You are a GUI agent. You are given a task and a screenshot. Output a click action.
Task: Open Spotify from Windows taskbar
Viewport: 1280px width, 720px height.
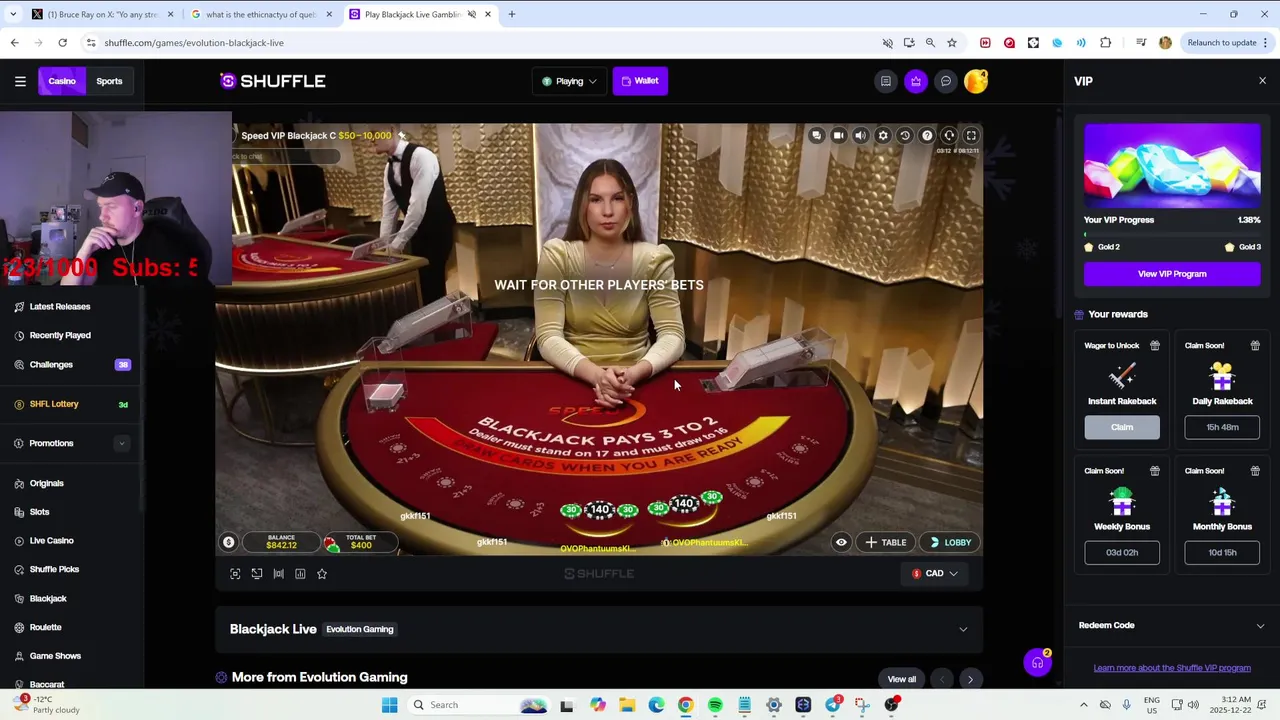715,705
